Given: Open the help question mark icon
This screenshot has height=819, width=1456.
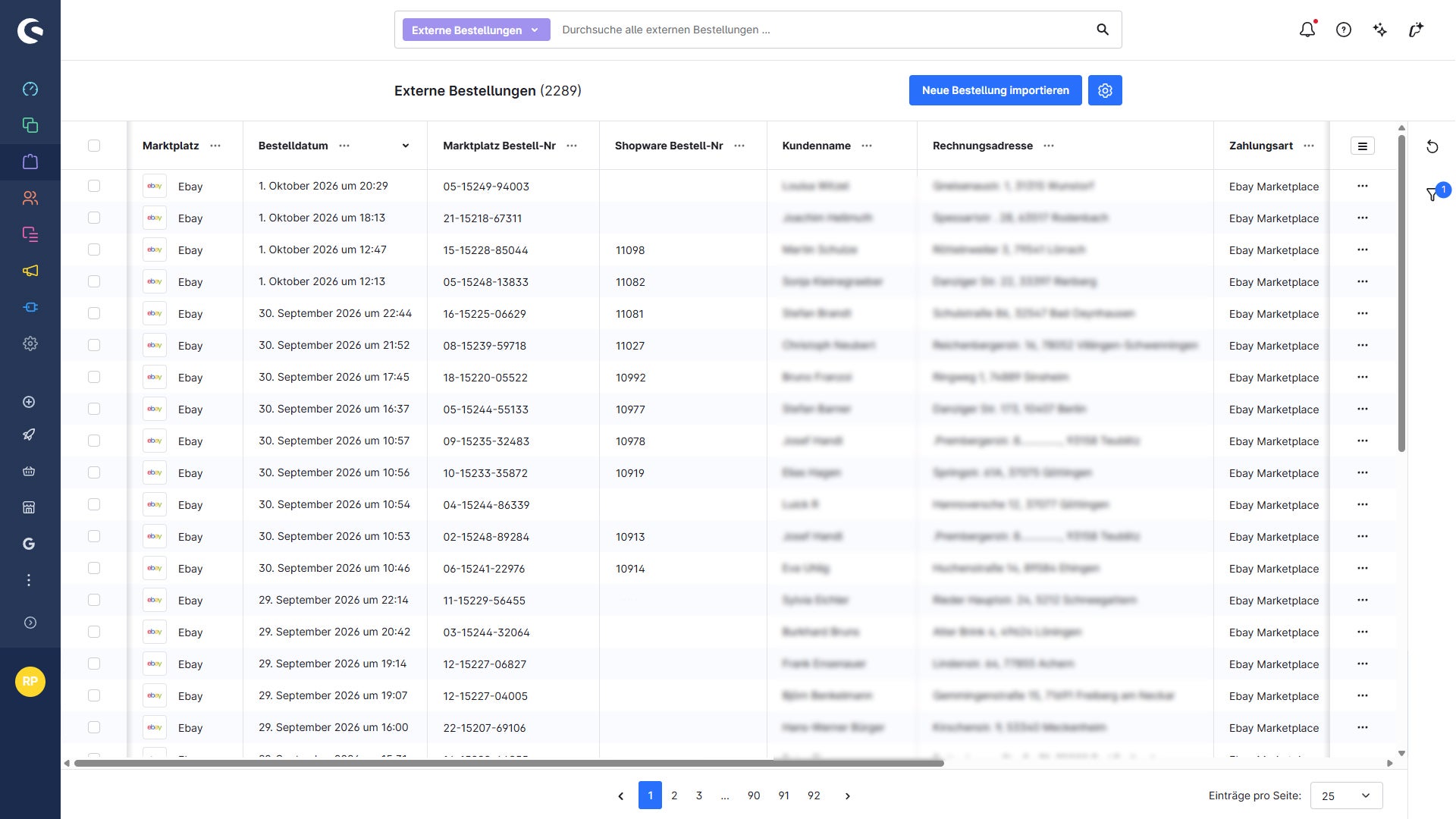Looking at the screenshot, I should click(x=1344, y=30).
